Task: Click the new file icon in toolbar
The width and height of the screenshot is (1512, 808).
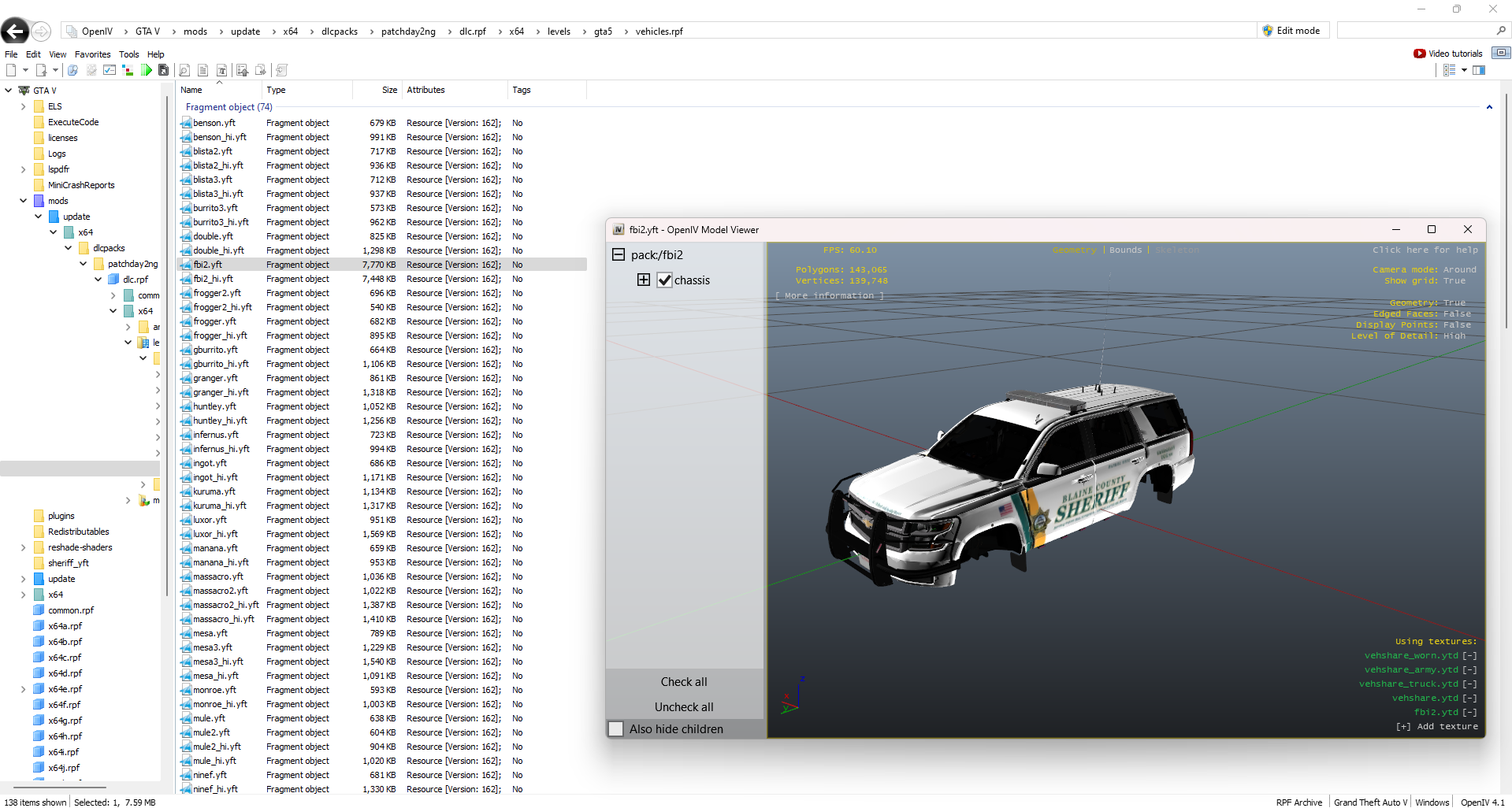Action: coord(11,70)
